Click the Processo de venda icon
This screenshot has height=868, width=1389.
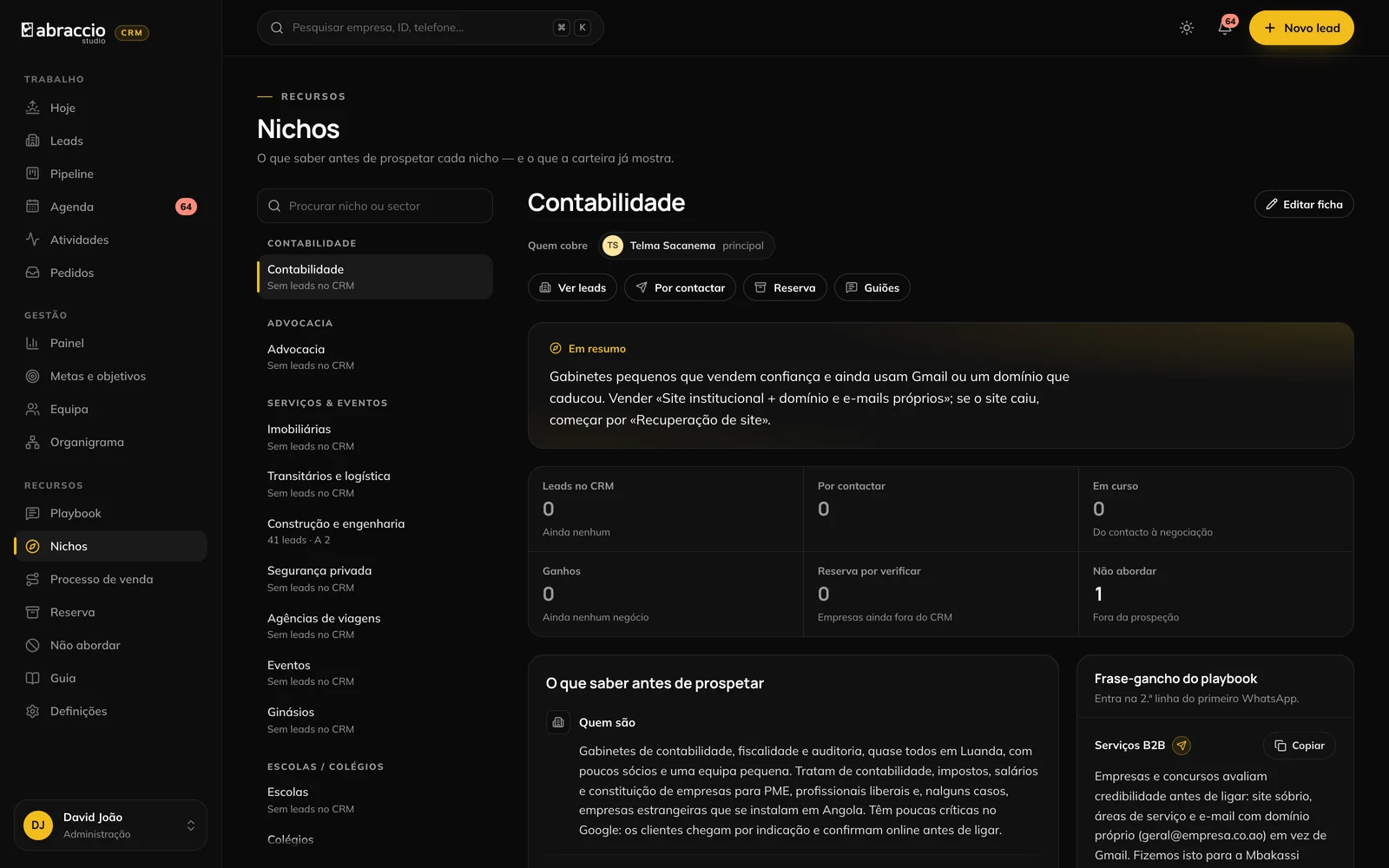click(32, 579)
